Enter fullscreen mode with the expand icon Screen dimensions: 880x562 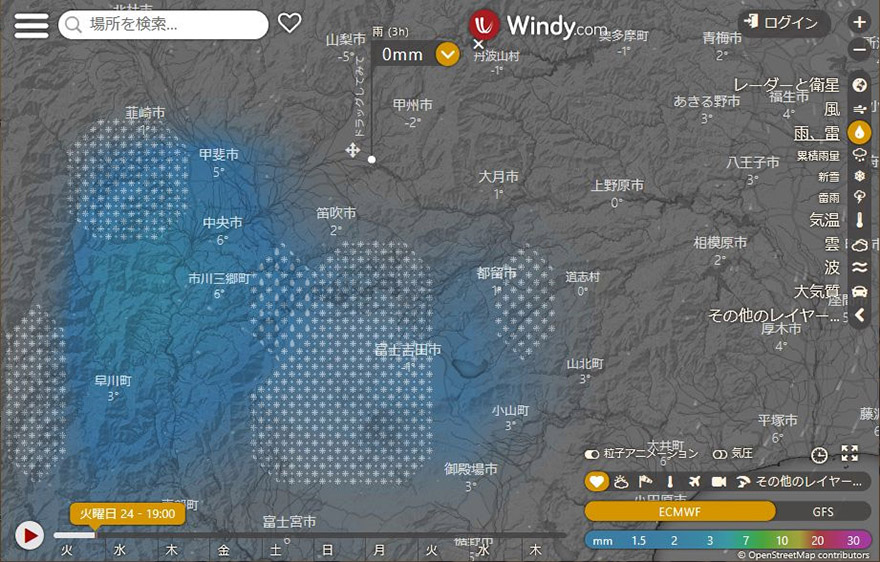[850, 454]
